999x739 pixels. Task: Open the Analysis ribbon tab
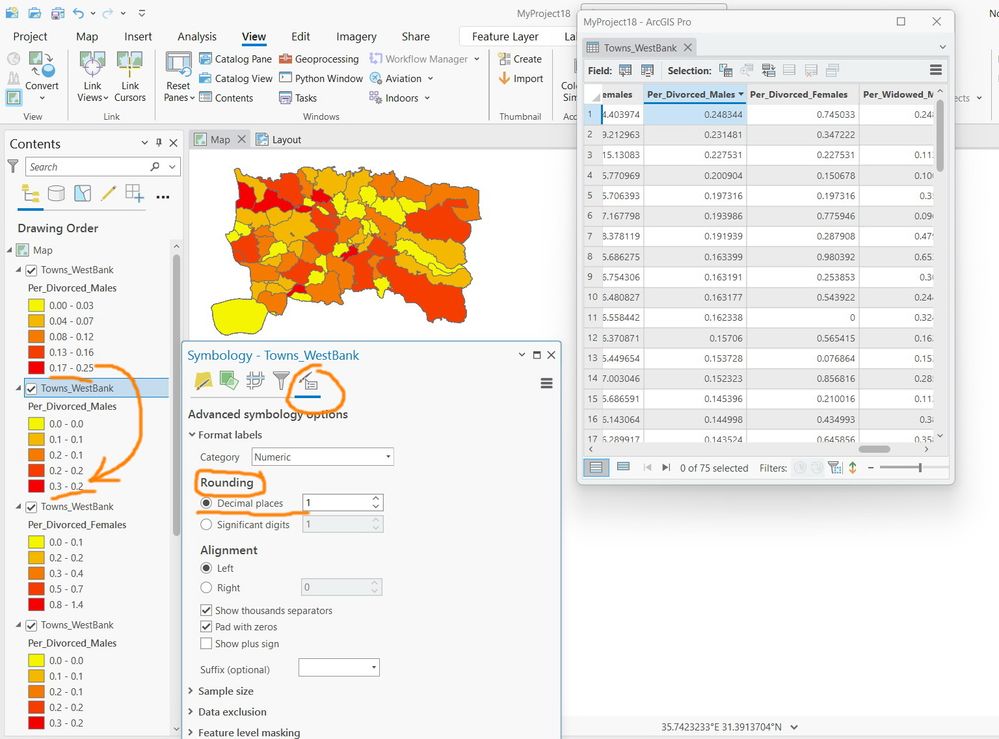pos(197,36)
